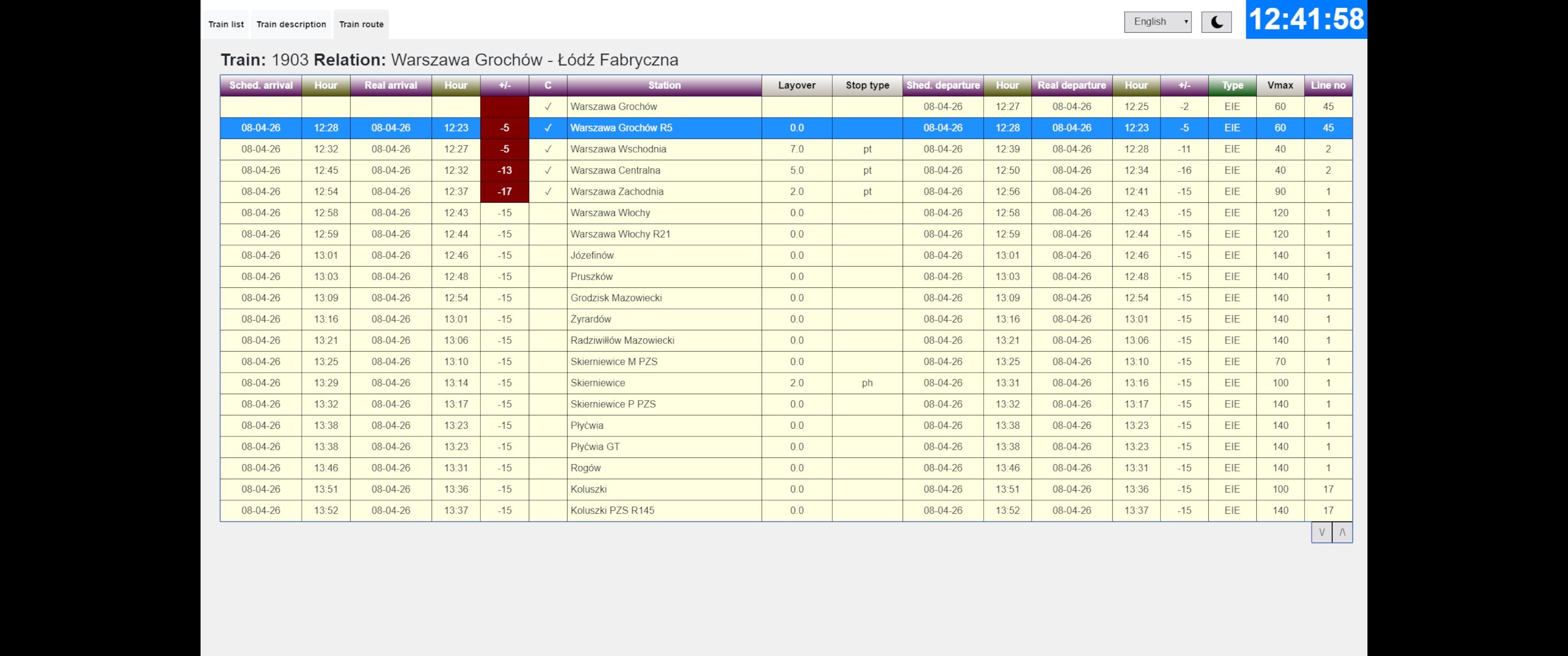Click the scroll down arrow below table
Screen dimensions: 1568x656
pyautogui.click(x=1321, y=533)
